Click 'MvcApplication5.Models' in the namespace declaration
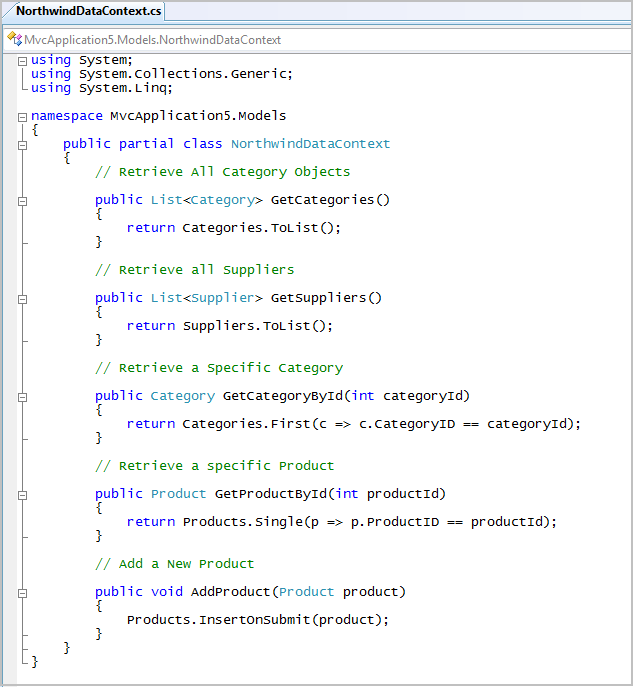633x687 pixels. pyautogui.click(x=198, y=116)
